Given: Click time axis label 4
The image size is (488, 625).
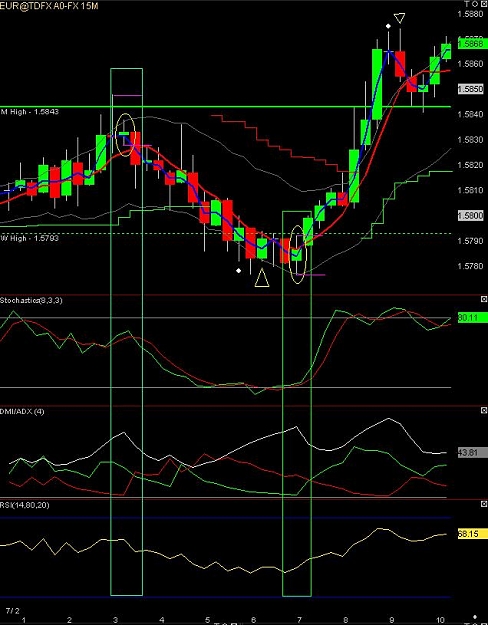Looking at the screenshot, I should point(162,620).
